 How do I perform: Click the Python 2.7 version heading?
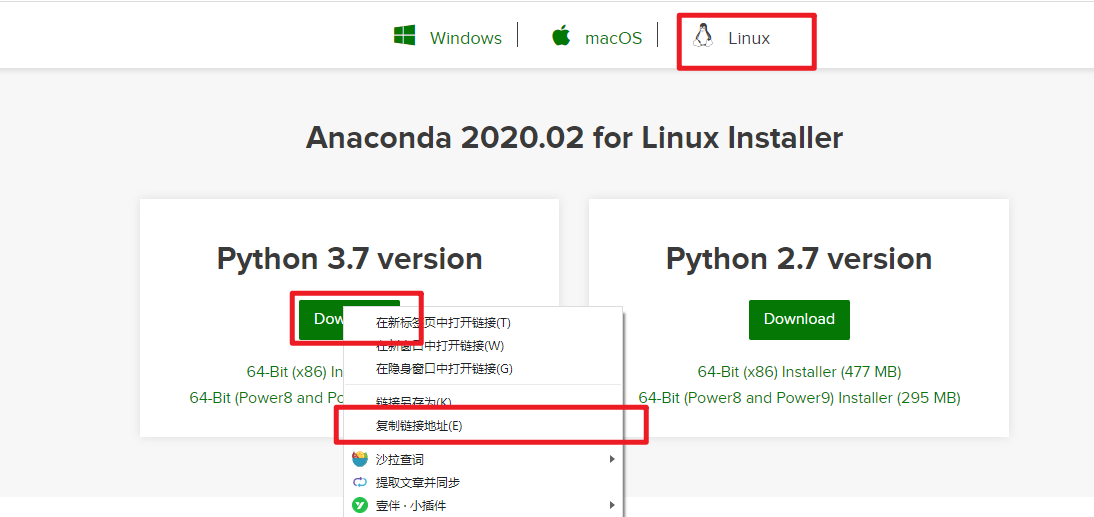(799, 259)
